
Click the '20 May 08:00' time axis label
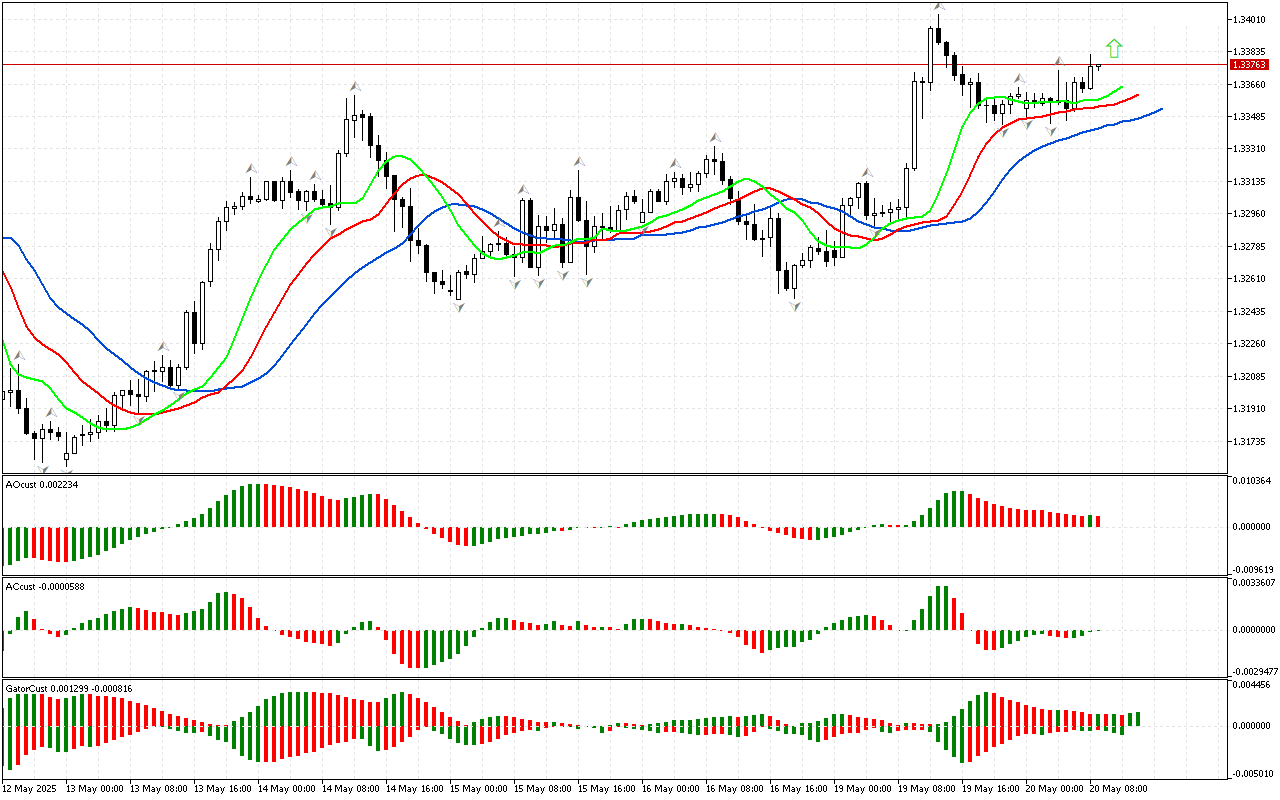coord(1118,788)
